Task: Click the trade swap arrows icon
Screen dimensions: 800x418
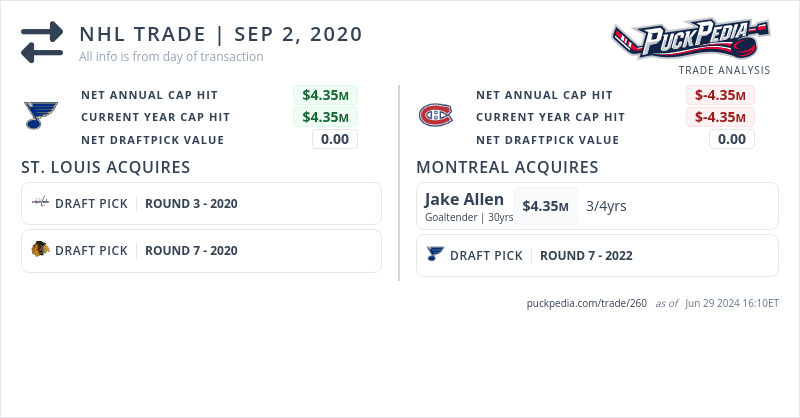Action: click(x=42, y=41)
